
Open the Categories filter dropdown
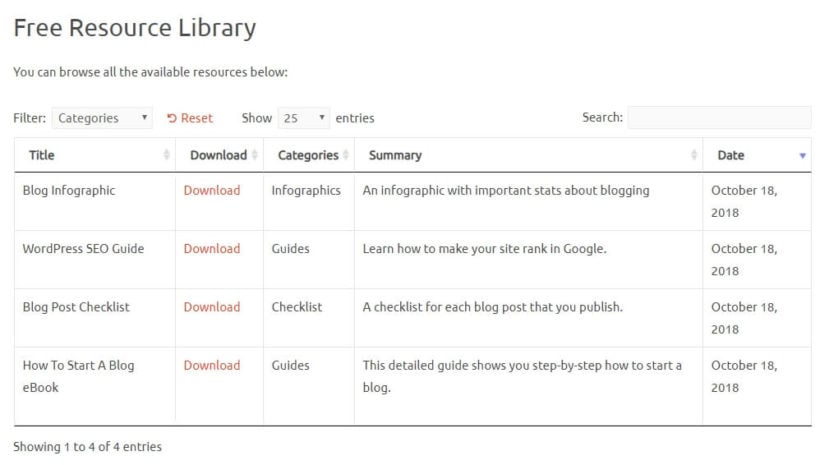[102, 118]
